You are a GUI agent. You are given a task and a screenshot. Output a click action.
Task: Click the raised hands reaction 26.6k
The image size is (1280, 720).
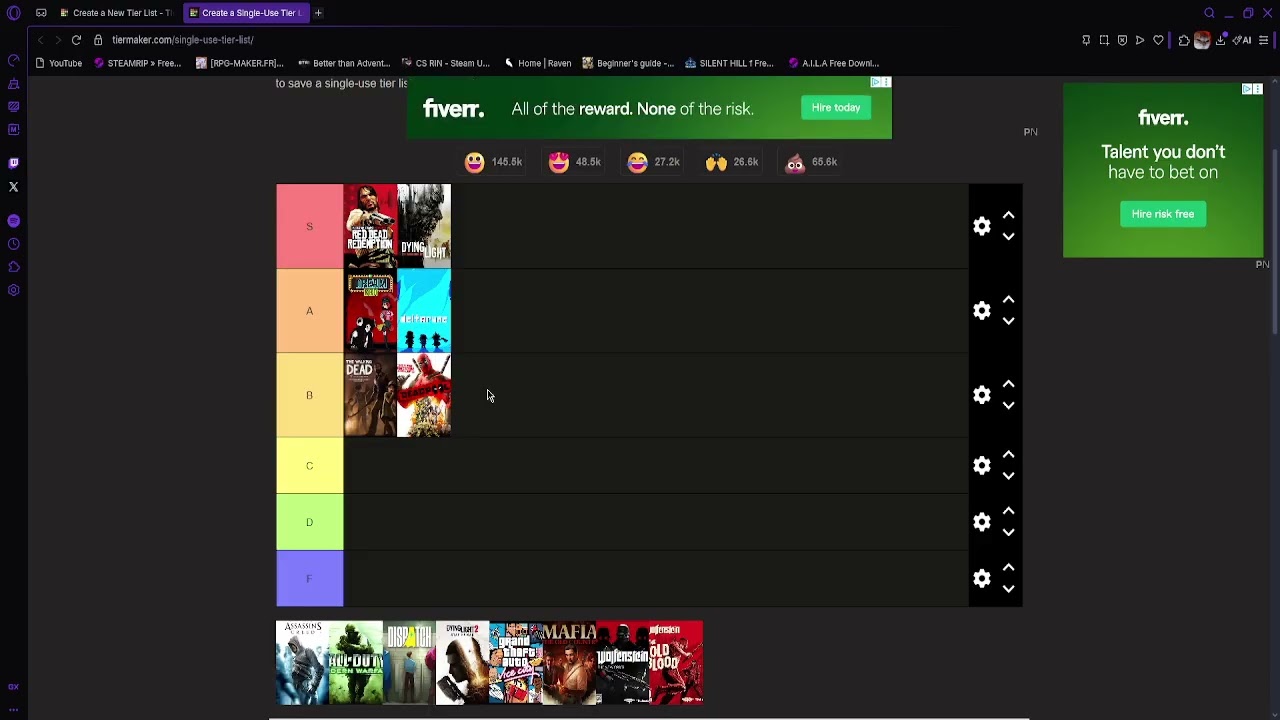pyautogui.click(x=731, y=162)
